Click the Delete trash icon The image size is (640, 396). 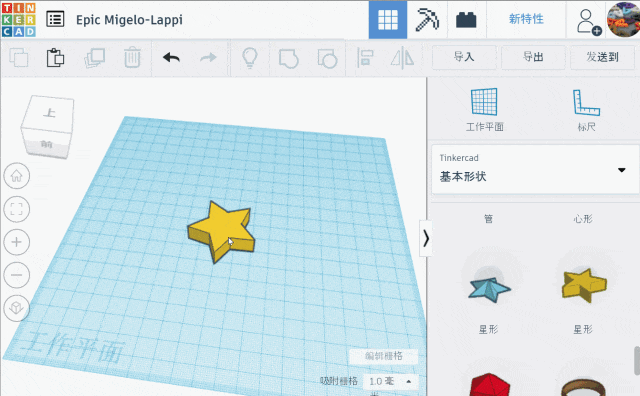[132, 58]
